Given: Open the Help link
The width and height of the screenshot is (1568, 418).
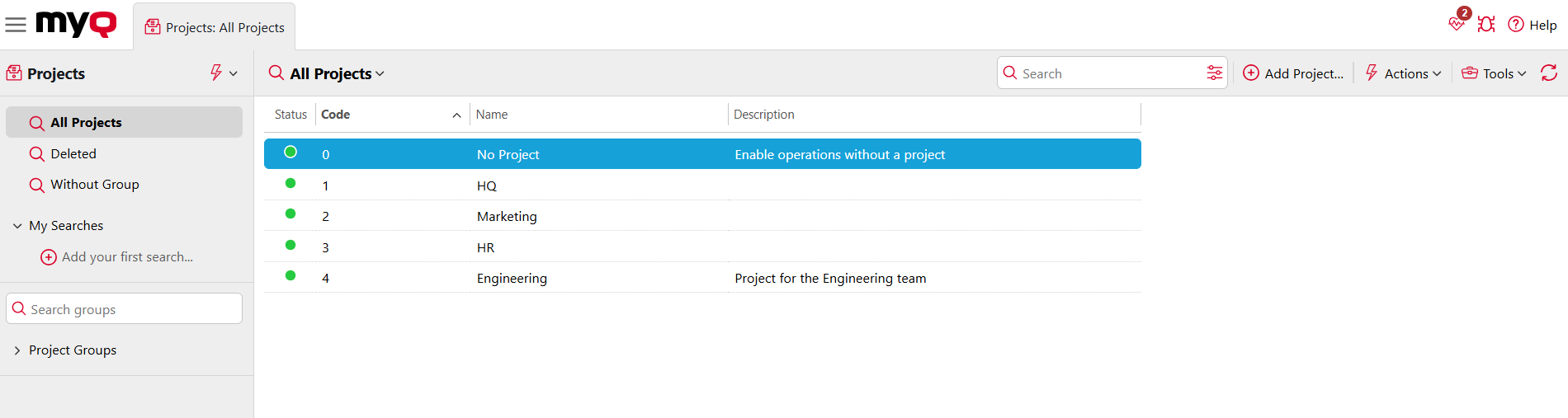Looking at the screenshot, I should 1533,25.
